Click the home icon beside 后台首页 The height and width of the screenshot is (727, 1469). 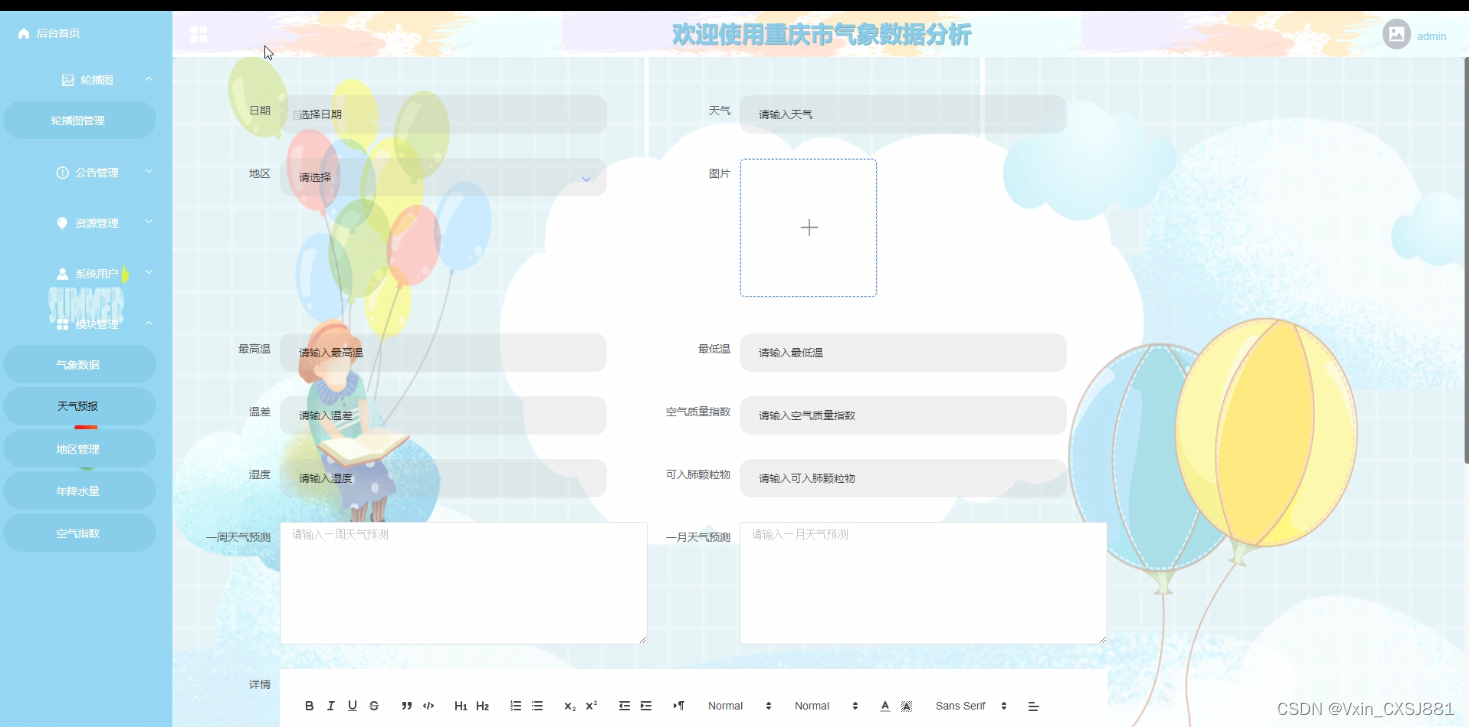(x=24, y=34)
